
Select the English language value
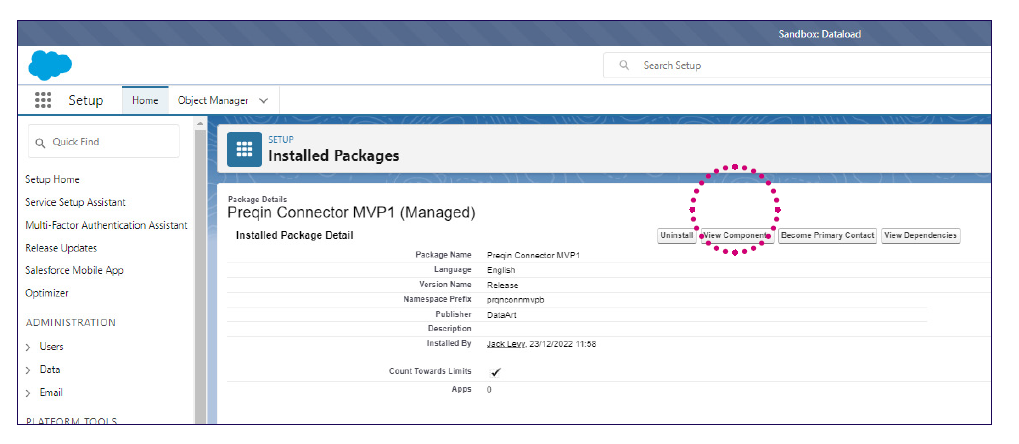[x=500, y=270]
